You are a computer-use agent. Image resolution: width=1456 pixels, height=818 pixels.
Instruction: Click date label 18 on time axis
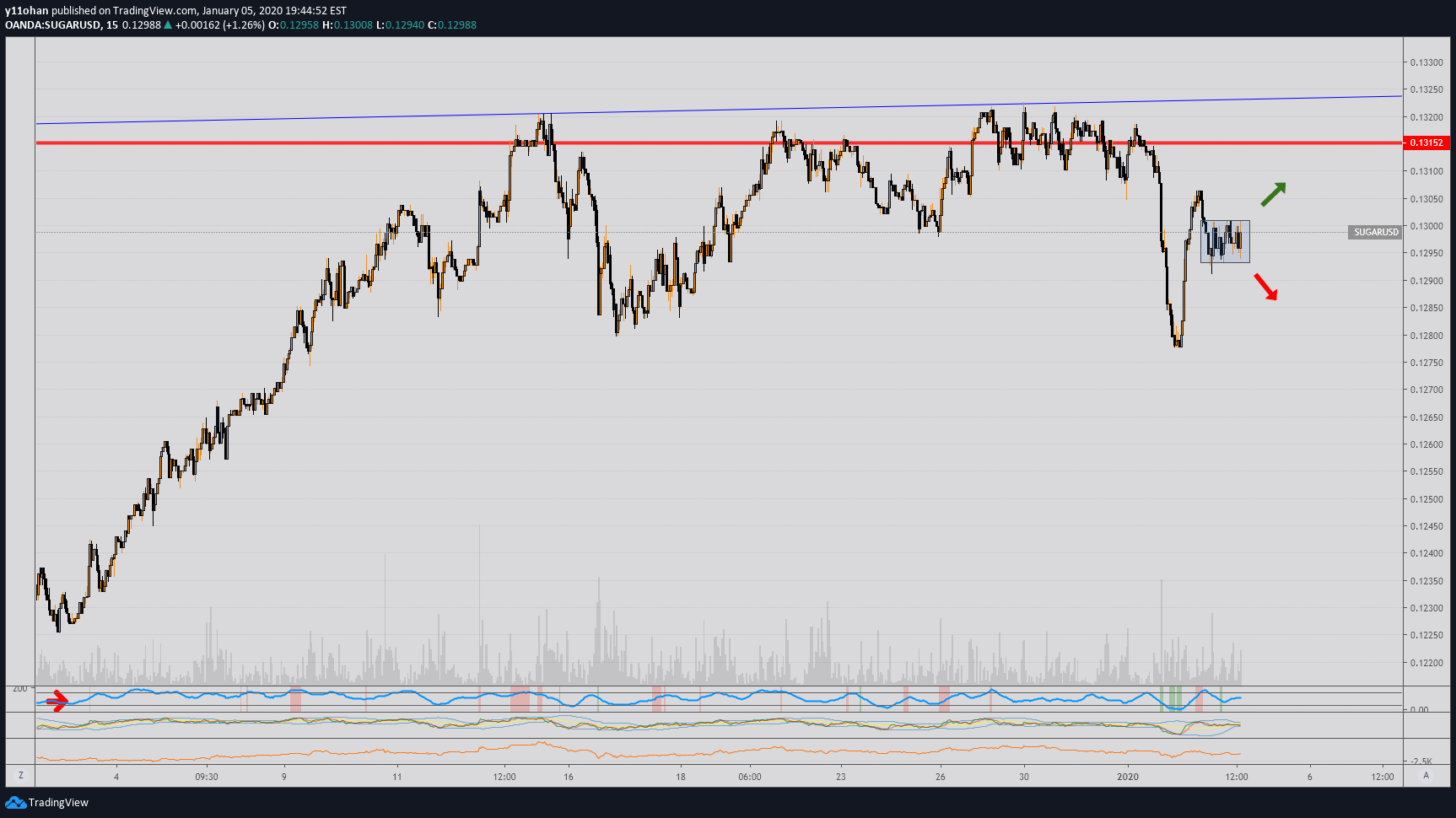[680, 777]
